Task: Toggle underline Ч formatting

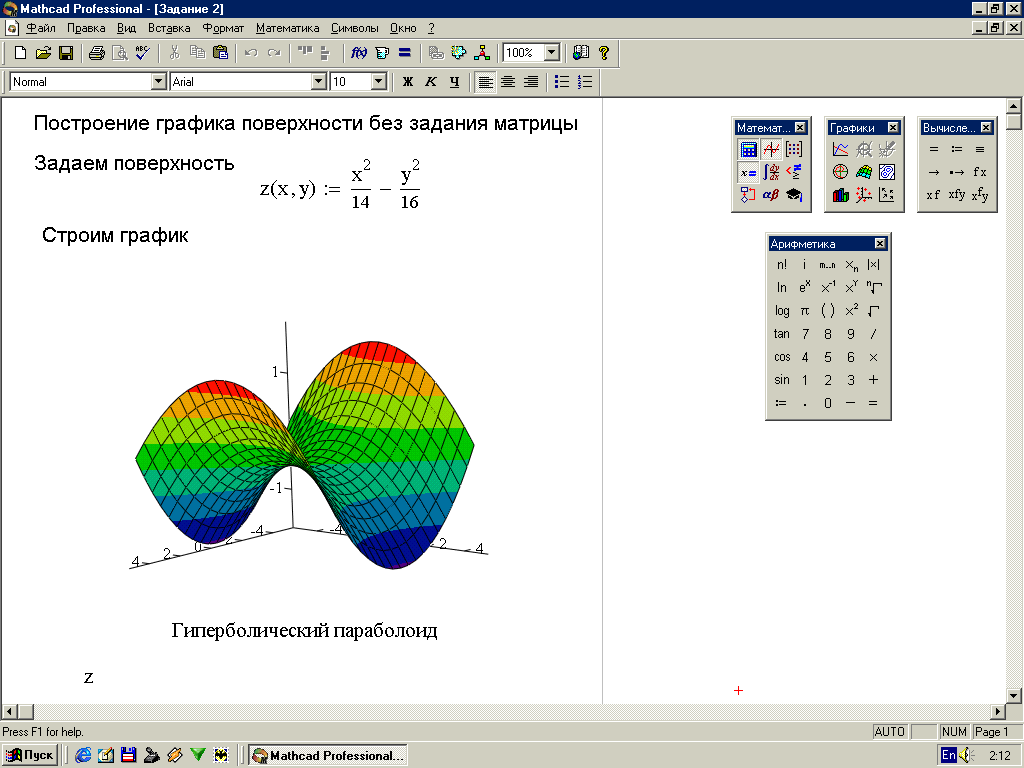Action: click(455, 82)
